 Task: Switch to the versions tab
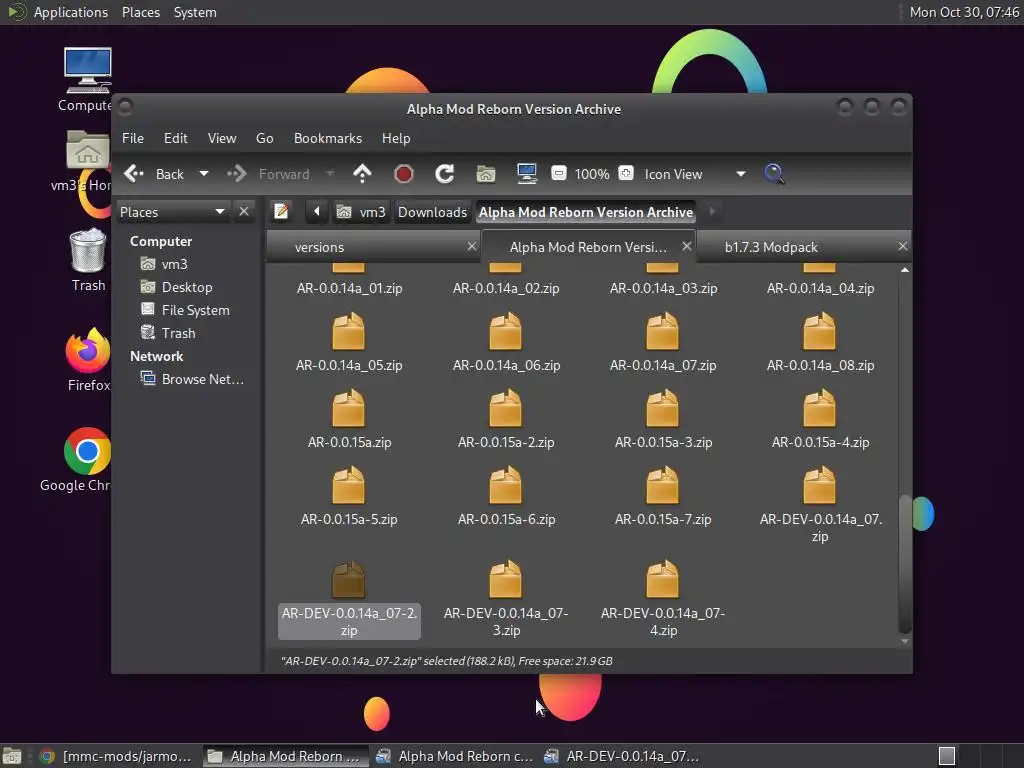319,247
